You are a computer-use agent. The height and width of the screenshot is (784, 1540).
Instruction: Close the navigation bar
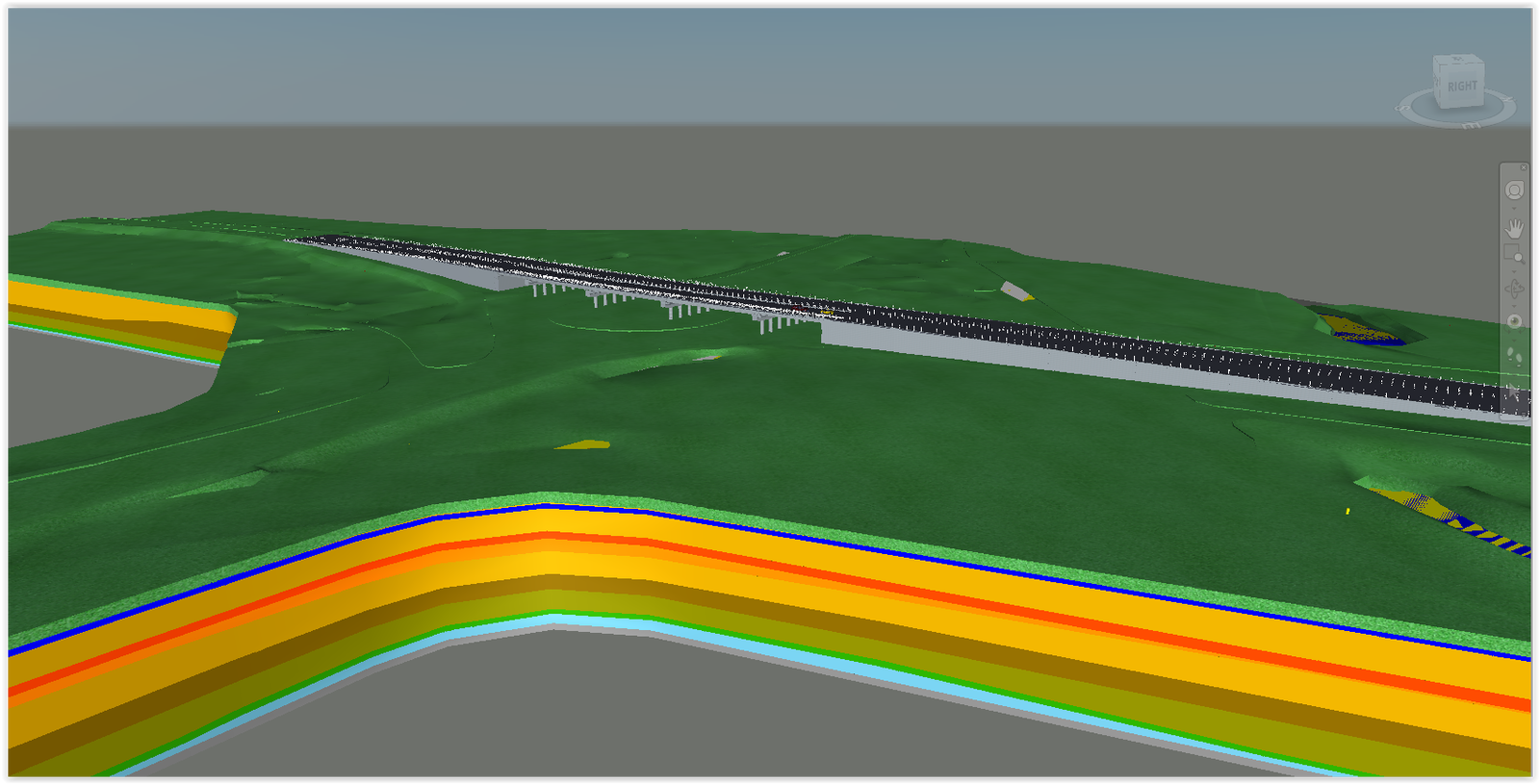point(1524,168)
